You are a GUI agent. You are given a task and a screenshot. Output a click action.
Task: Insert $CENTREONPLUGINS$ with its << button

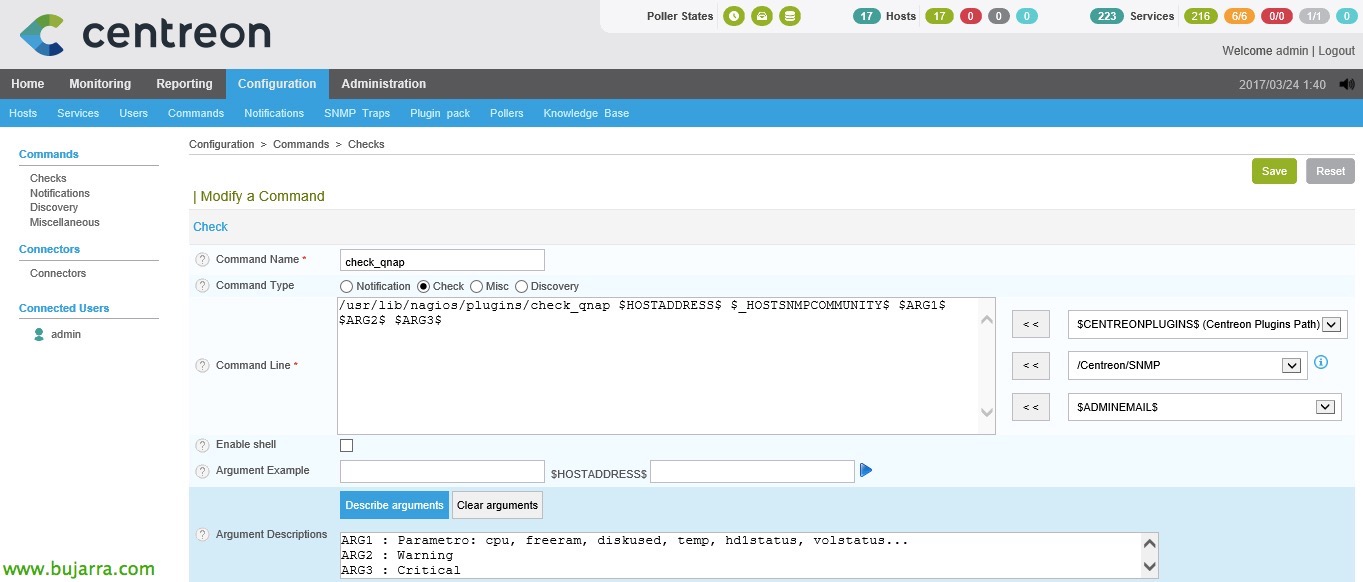(x=1031, y=325)
